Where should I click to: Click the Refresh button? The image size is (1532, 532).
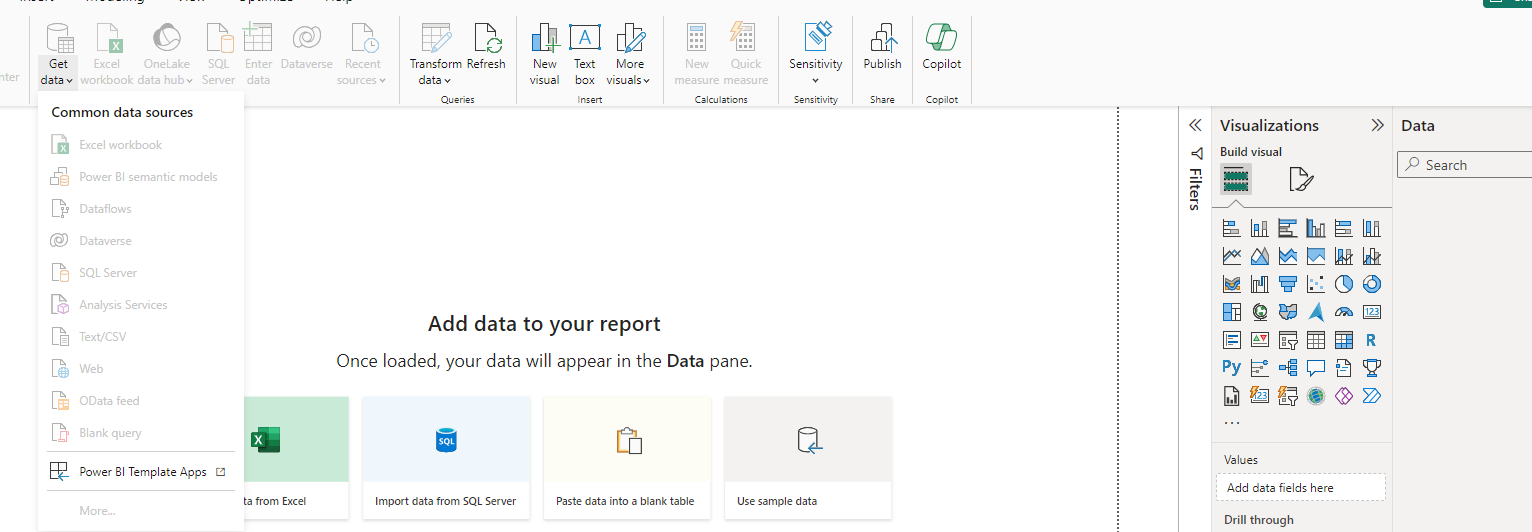coord(487,48)
